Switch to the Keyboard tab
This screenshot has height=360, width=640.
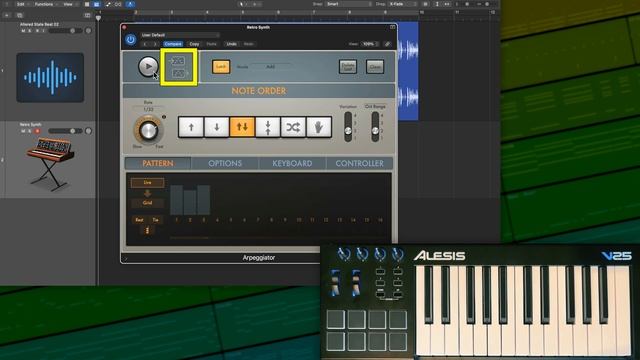pos(292,163)
